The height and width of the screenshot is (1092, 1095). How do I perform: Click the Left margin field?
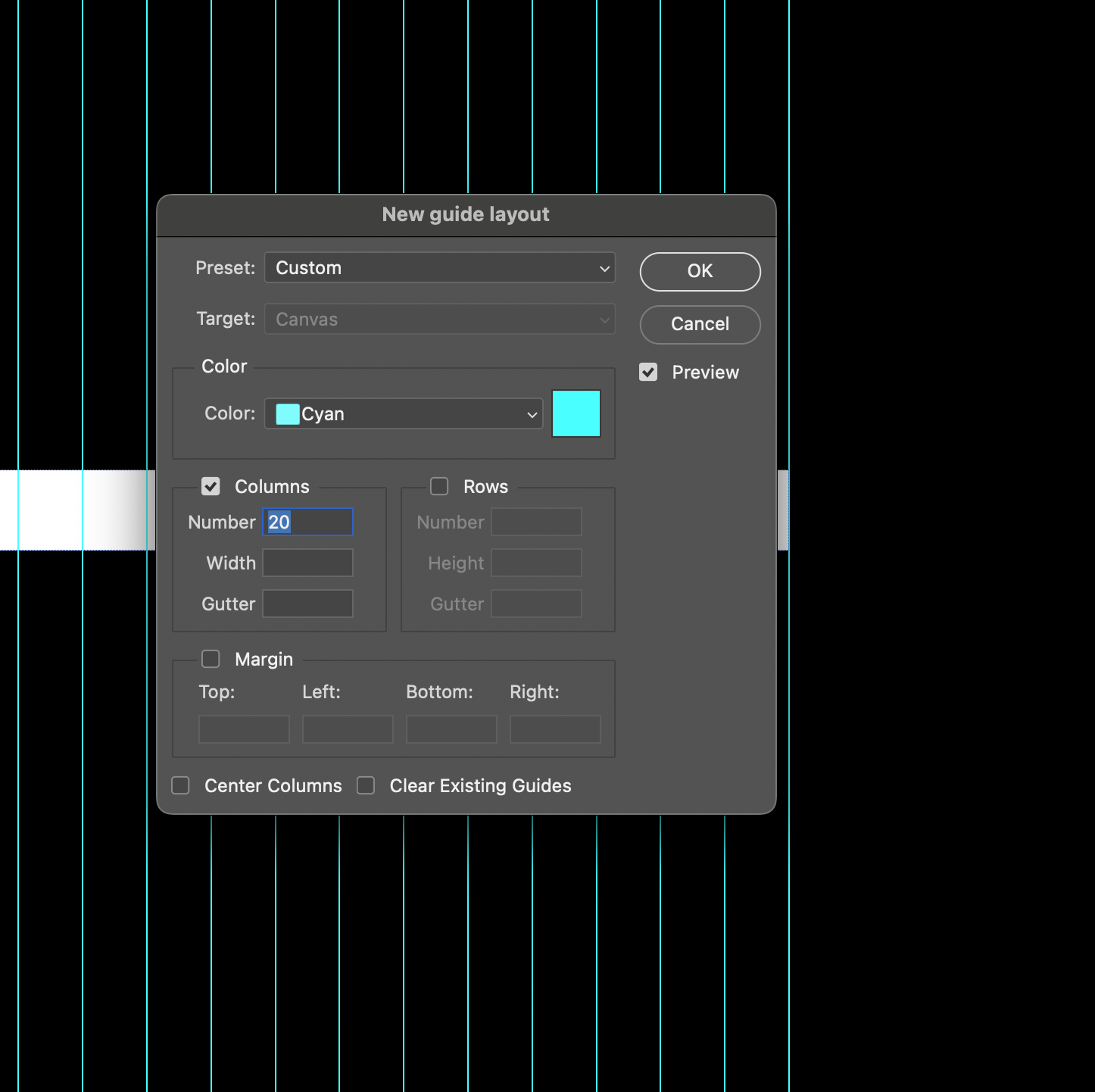click(346, 729)
